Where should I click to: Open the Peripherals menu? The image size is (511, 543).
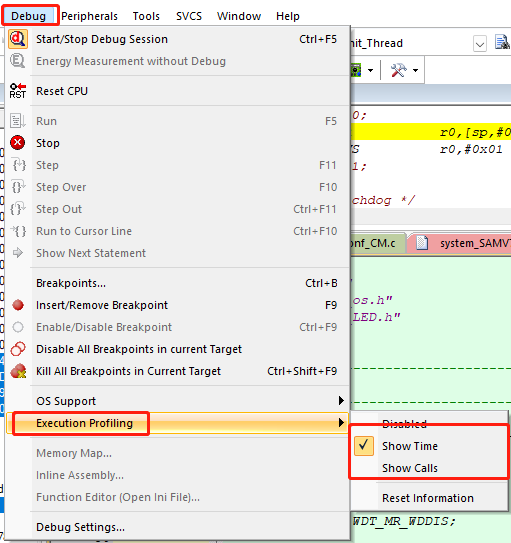[x=89, y=16]
